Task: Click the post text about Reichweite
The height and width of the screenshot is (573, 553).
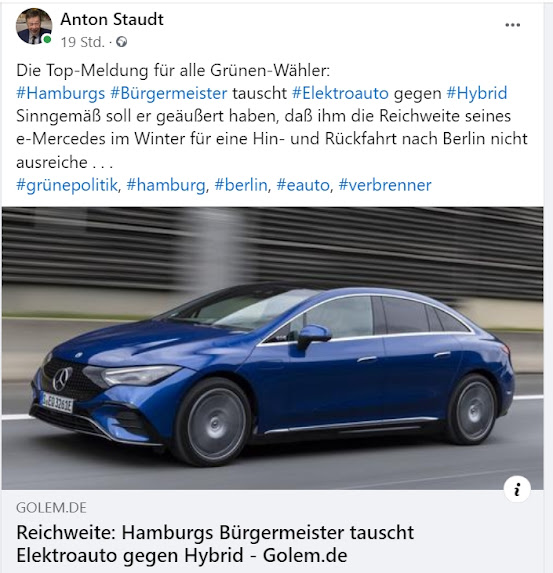Action: pos(272,139)
